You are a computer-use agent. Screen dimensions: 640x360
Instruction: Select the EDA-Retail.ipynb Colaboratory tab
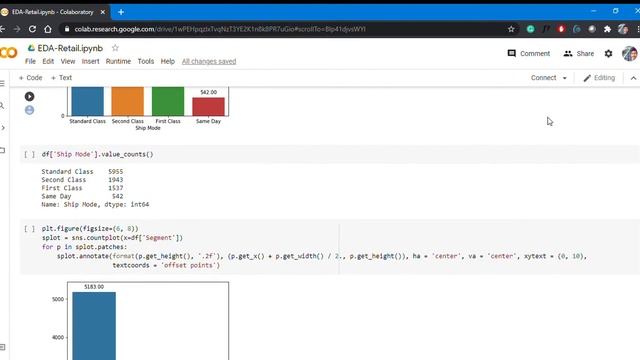tap(53, 12)
